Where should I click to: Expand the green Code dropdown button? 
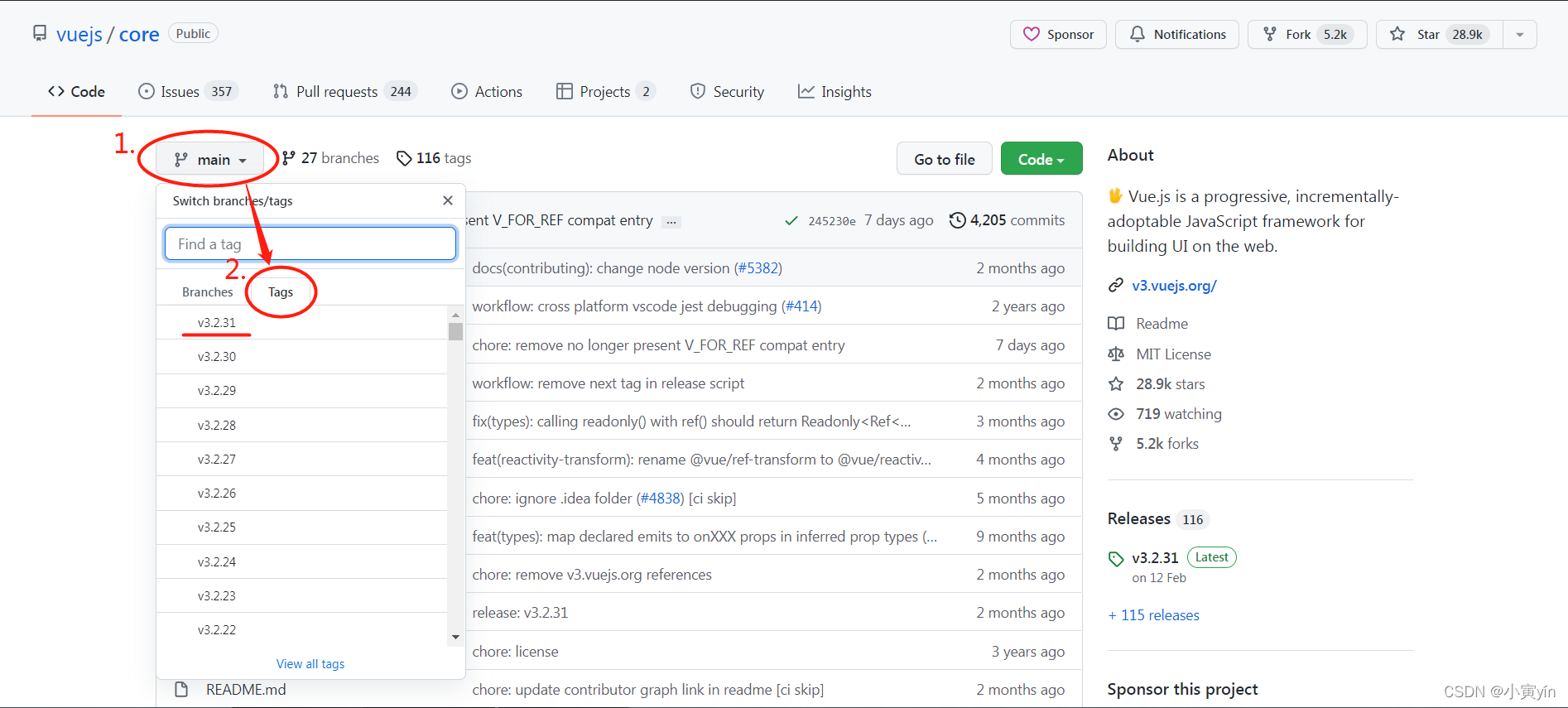coord(1041,159)
